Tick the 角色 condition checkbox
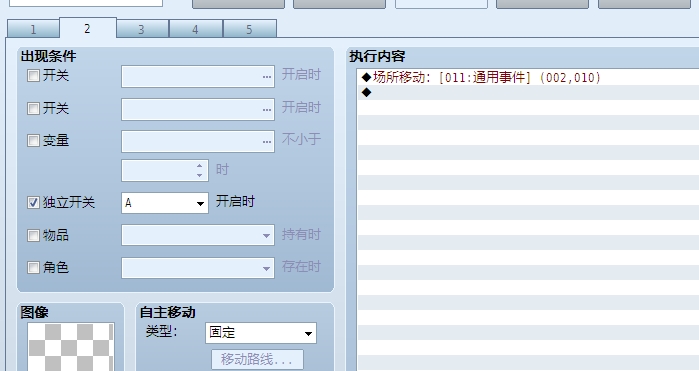The height and width of the screenshot is (371, 699). pyautogui.click(x=33, y=268)
